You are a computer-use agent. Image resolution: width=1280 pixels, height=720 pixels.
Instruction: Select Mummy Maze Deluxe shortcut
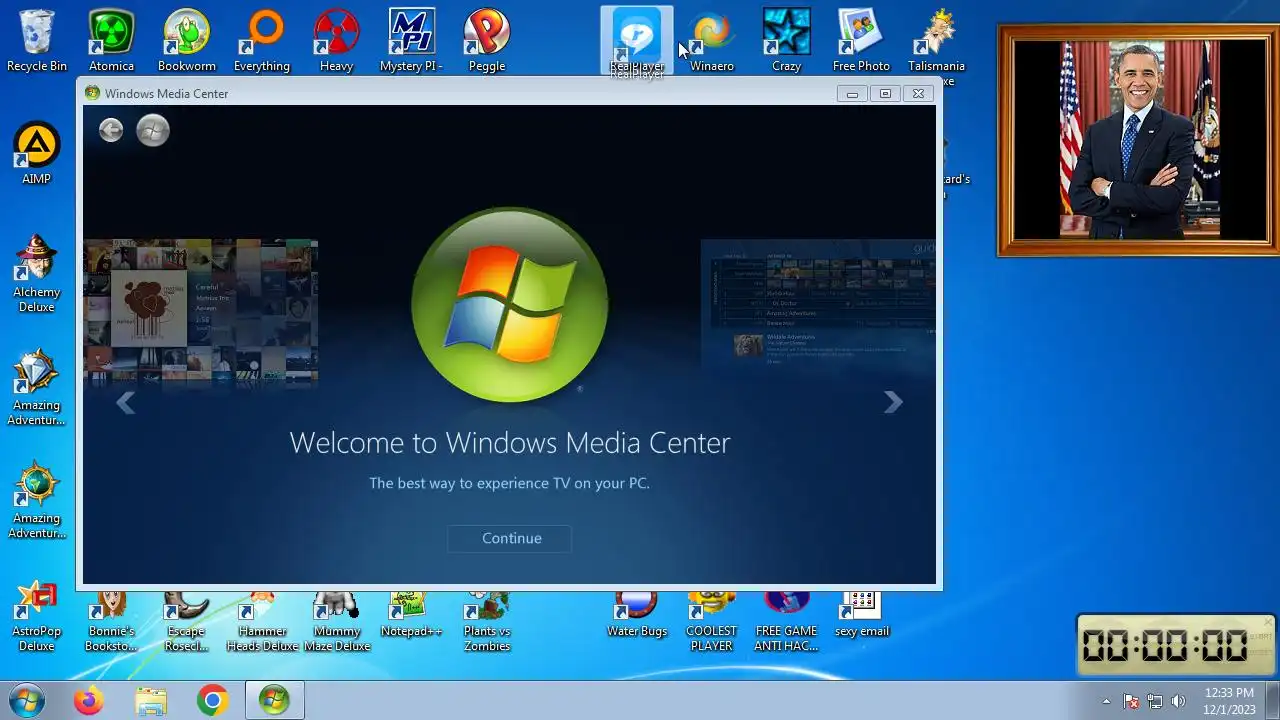(x=337, y=620)
